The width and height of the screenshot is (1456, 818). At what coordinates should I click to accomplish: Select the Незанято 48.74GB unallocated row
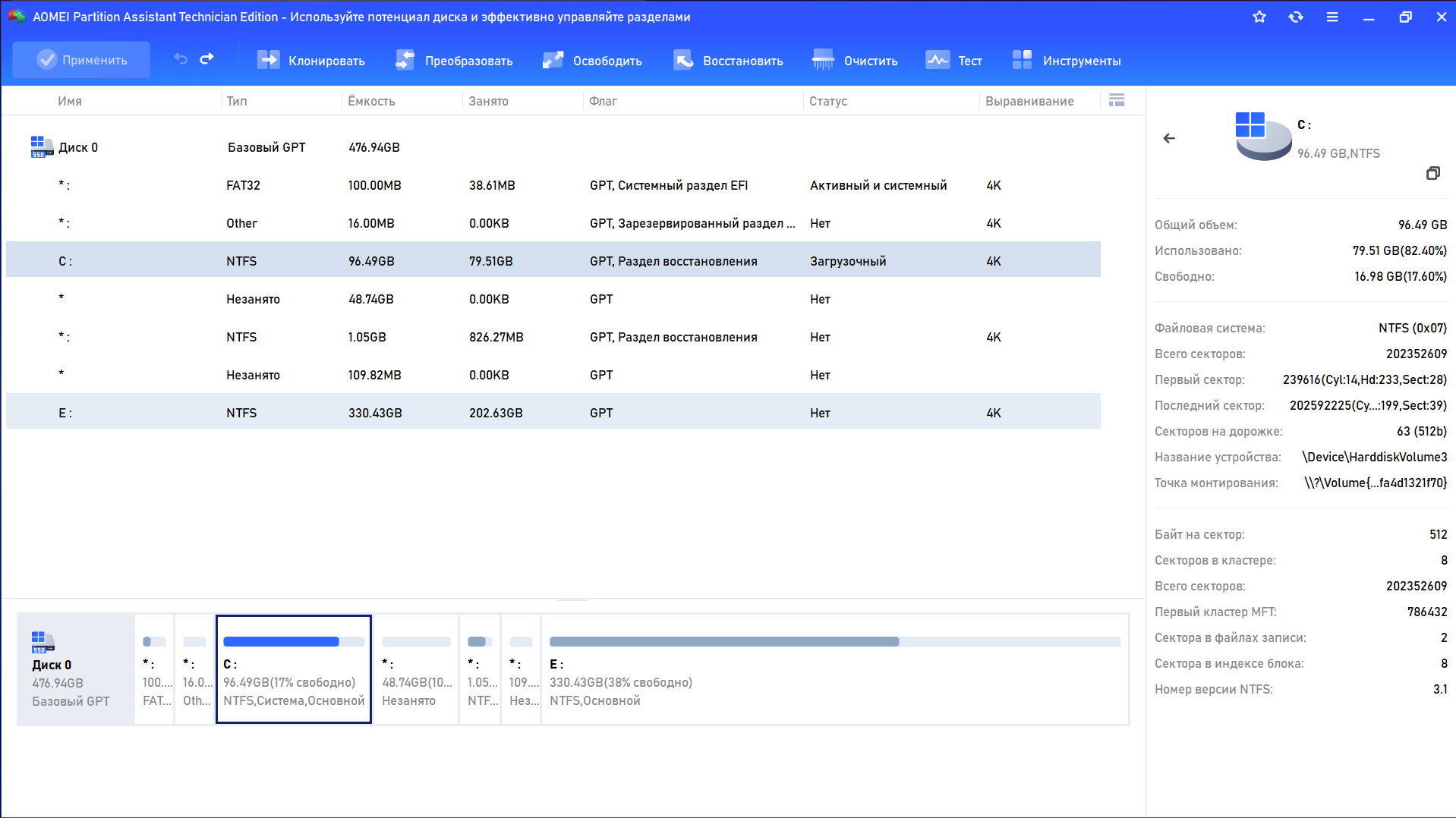click(553, 299)
